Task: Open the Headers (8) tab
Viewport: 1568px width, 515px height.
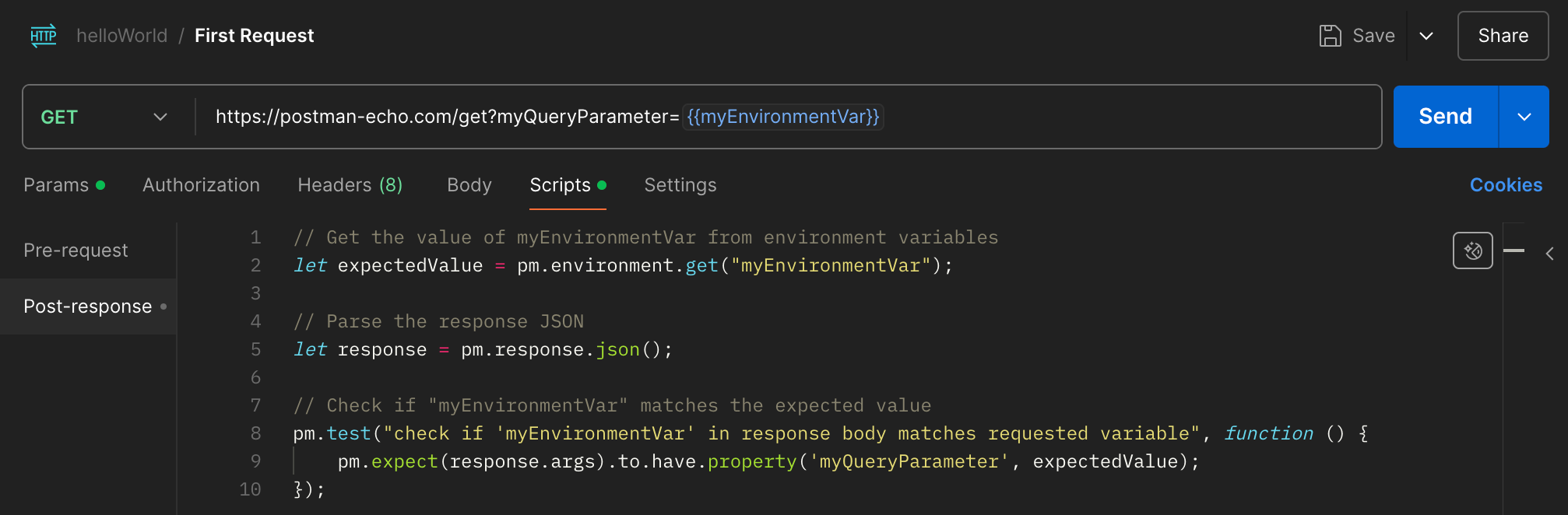Action: (x=350, y=185)
